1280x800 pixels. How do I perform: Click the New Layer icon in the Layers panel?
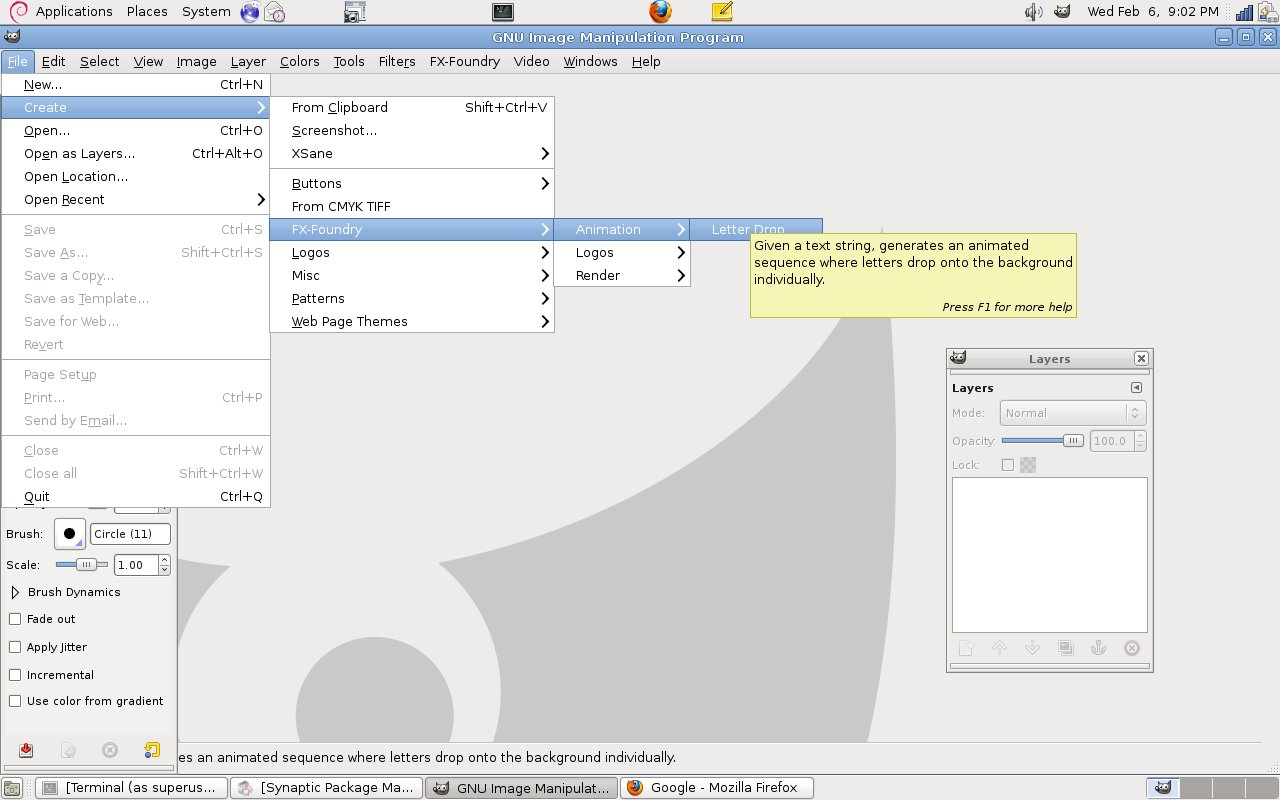click(965, 648)
